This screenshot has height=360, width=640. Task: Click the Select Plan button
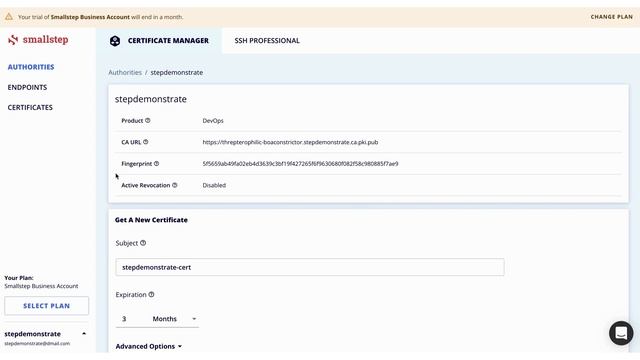pyautogui.click(x=47, y=306)
